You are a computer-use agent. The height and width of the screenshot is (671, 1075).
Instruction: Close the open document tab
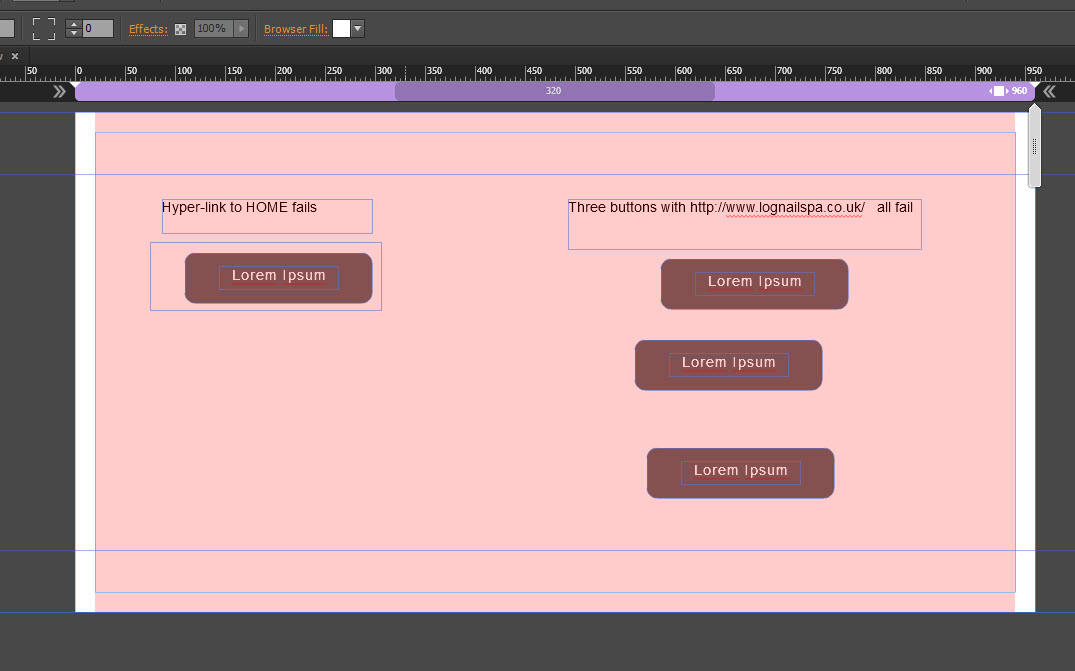(x=15, y=56)
